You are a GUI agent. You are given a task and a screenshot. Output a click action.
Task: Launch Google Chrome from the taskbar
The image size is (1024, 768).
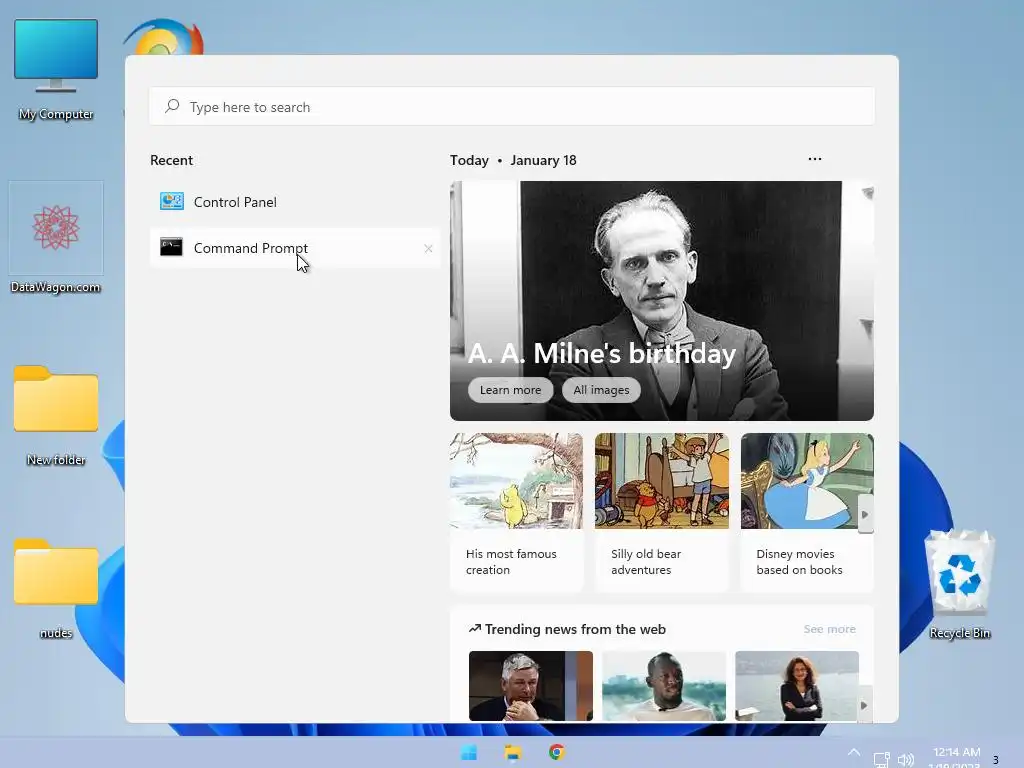pyautogui.click(x=556, y=752)
